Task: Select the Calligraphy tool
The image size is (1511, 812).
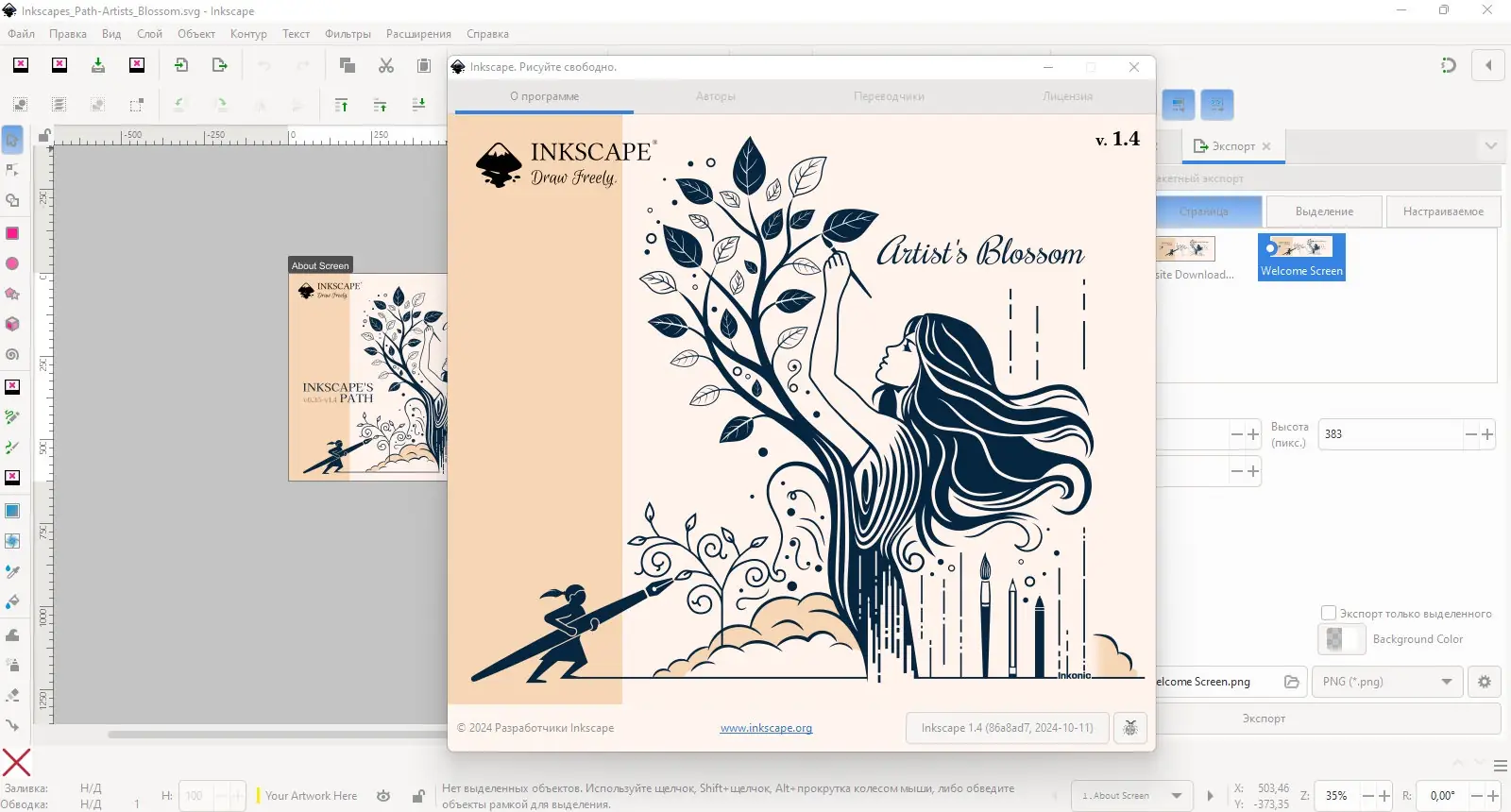Action: [12, 447]
